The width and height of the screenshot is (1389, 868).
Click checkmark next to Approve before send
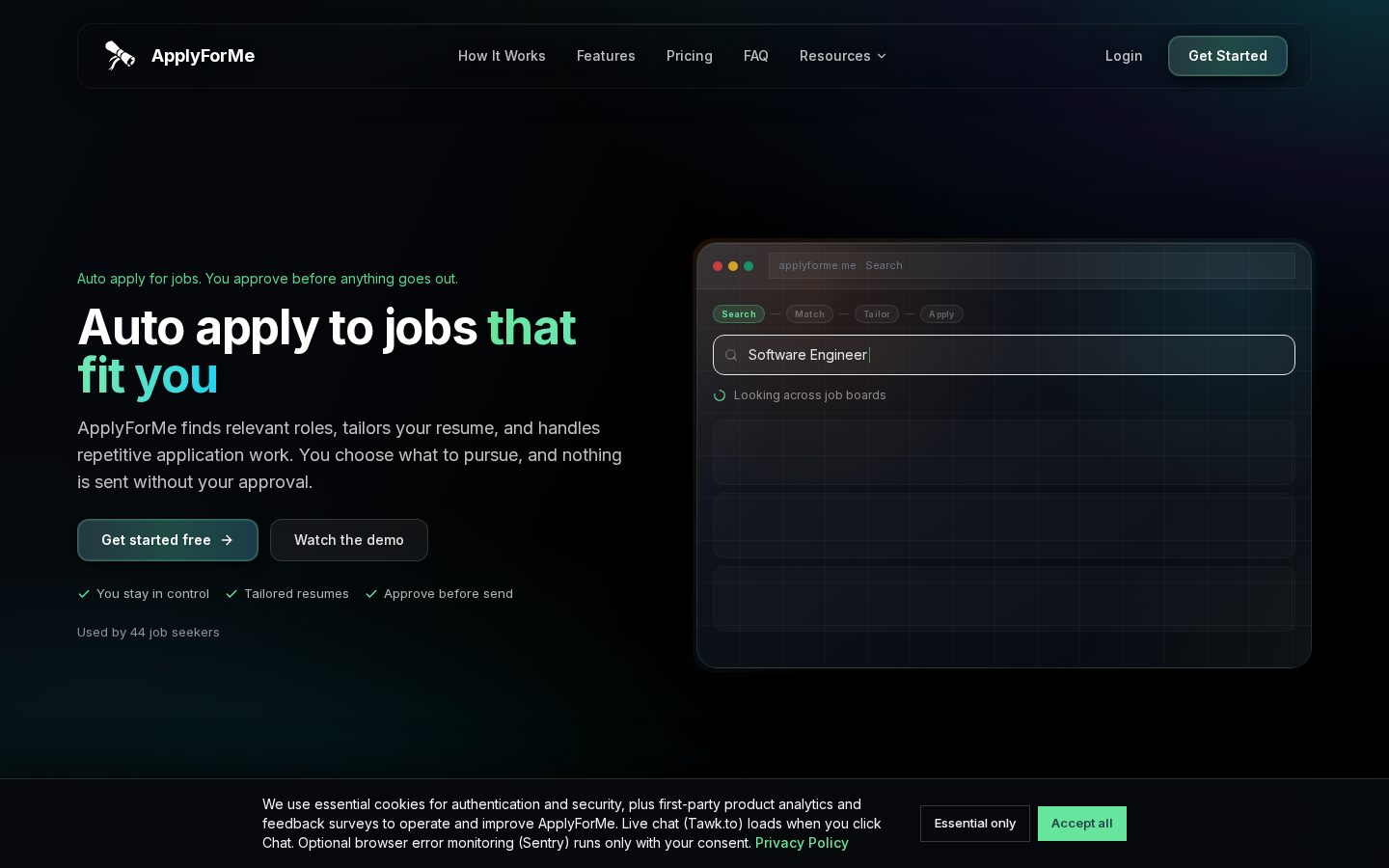coord(371,594)
